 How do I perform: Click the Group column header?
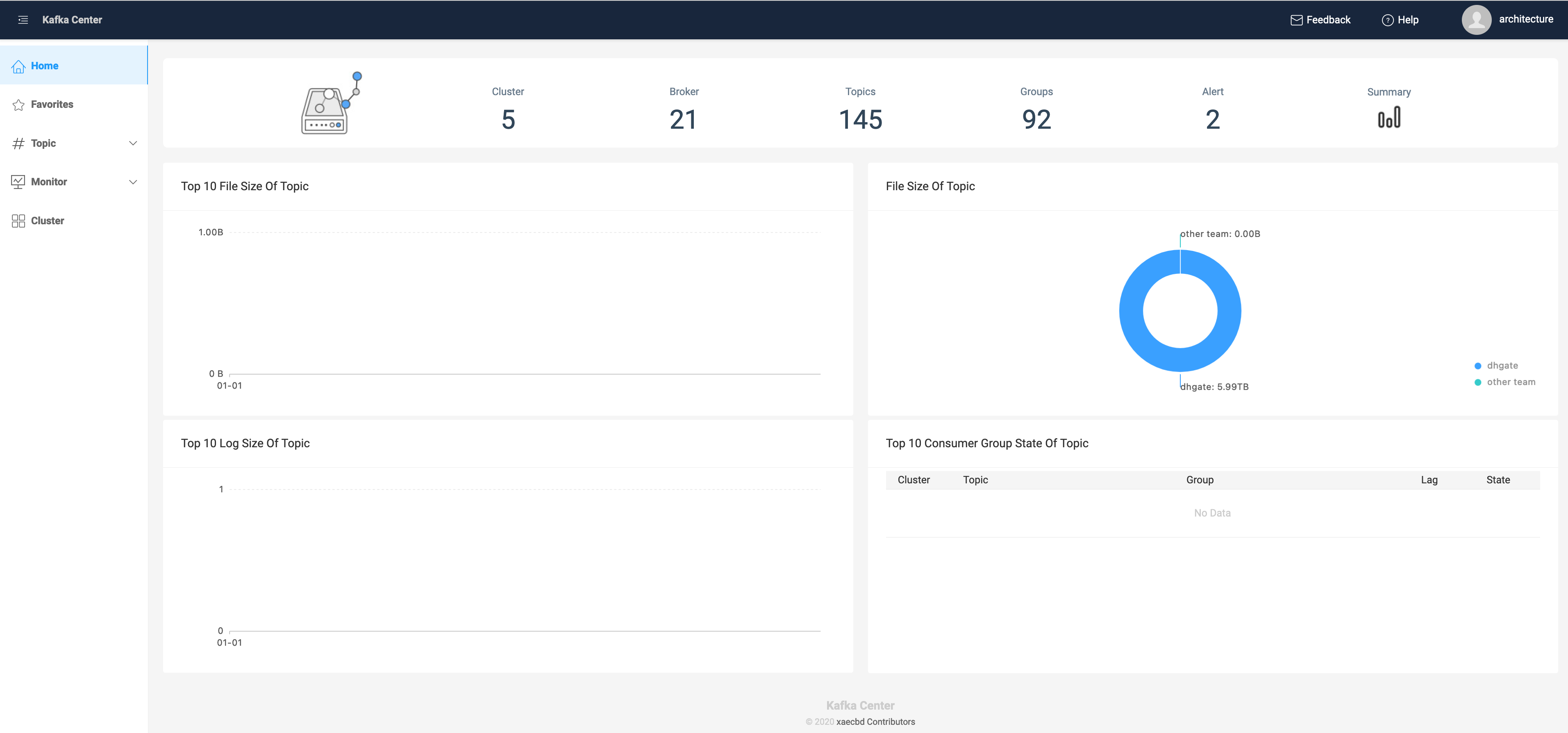tap(1199, 480)
